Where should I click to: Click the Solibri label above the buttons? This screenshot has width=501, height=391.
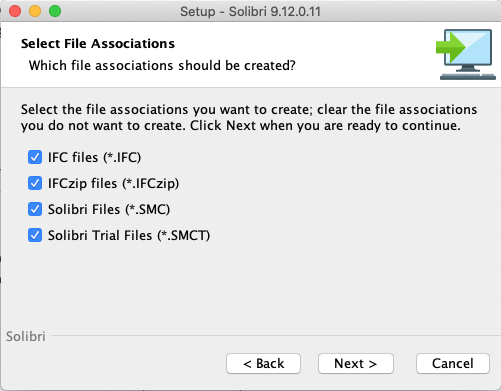(x=26, y=336)
